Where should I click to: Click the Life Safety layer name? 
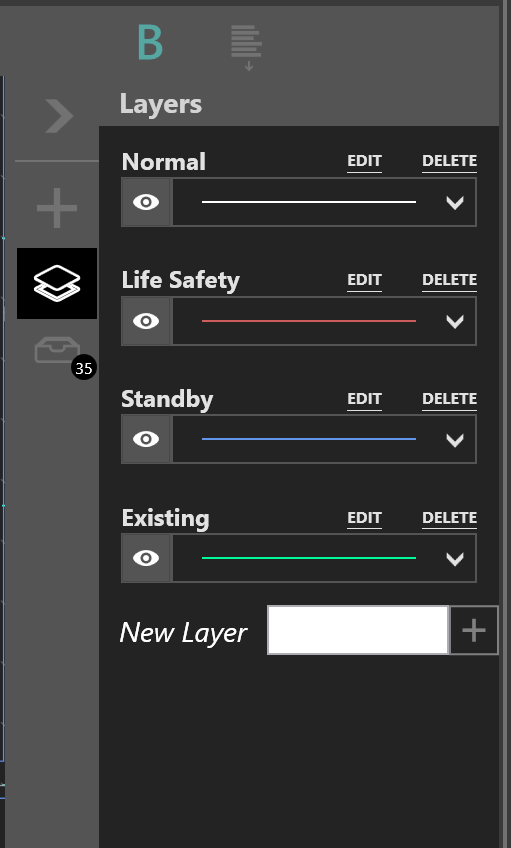pos(181,281)
